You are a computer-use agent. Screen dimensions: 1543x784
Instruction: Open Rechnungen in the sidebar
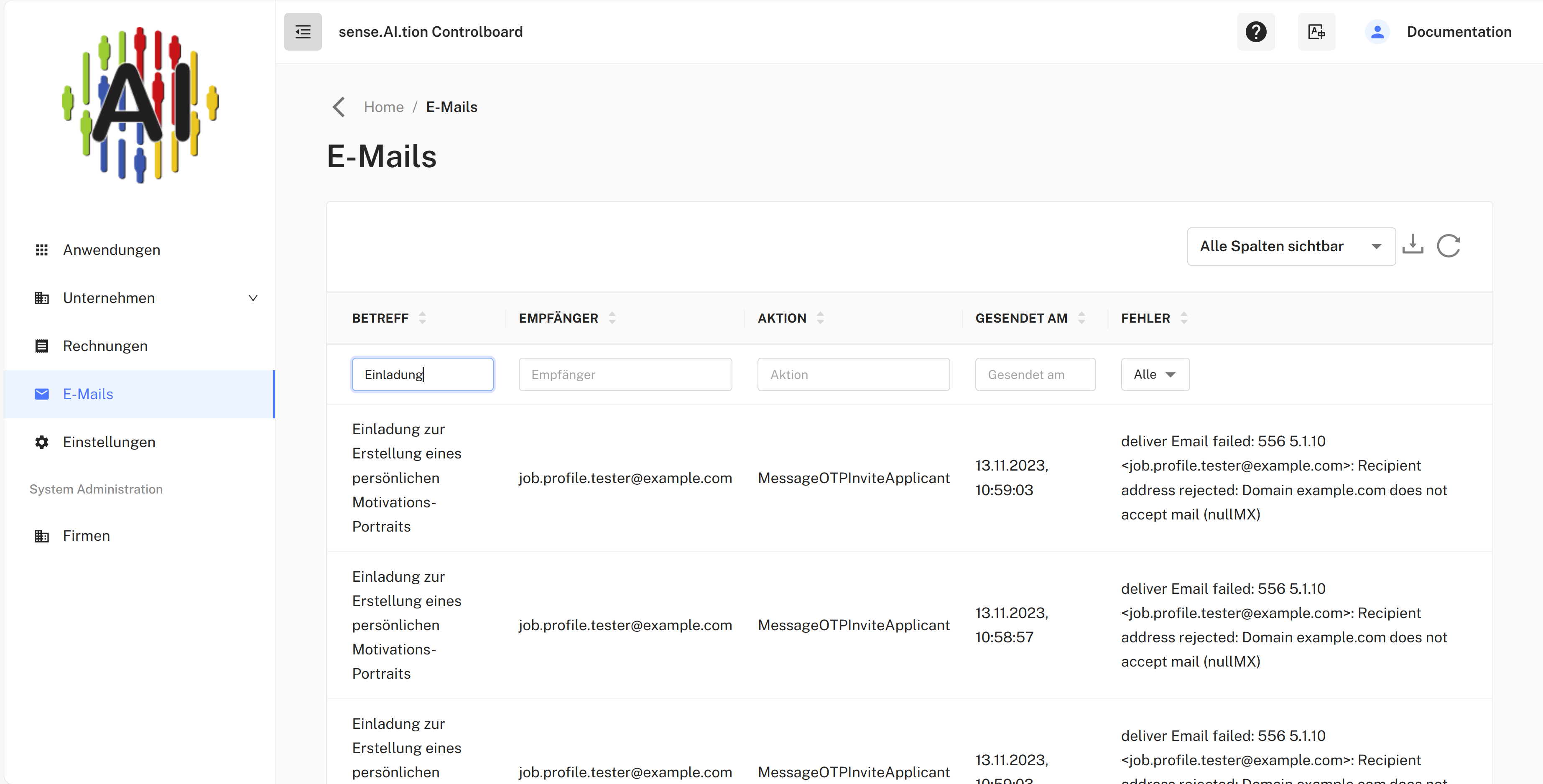click(139, 346)
